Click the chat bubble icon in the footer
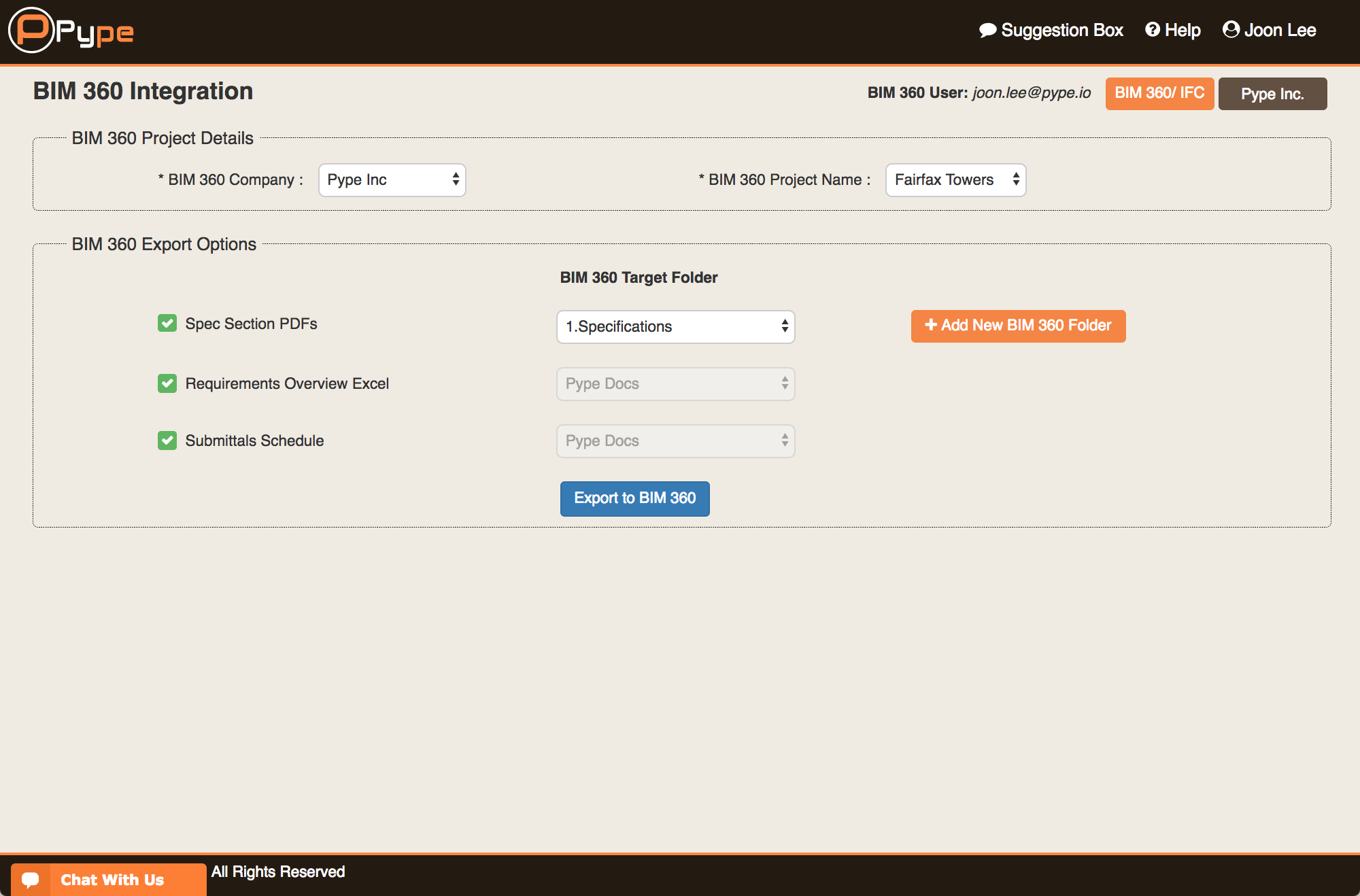The image size is (1360, 896). pos(31,880)
